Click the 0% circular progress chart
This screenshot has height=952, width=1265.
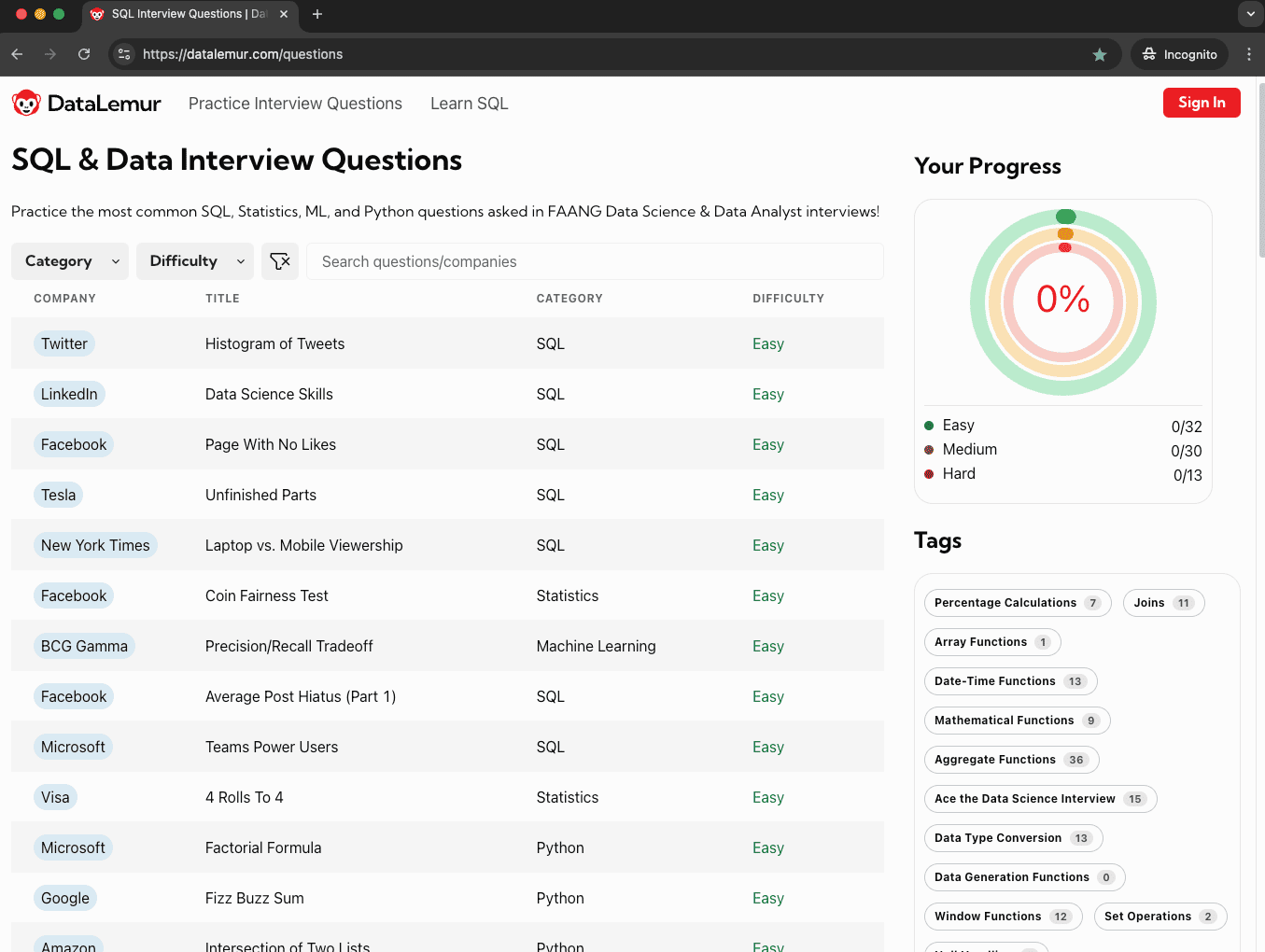pyautogui.click(x=1062, y=301)
